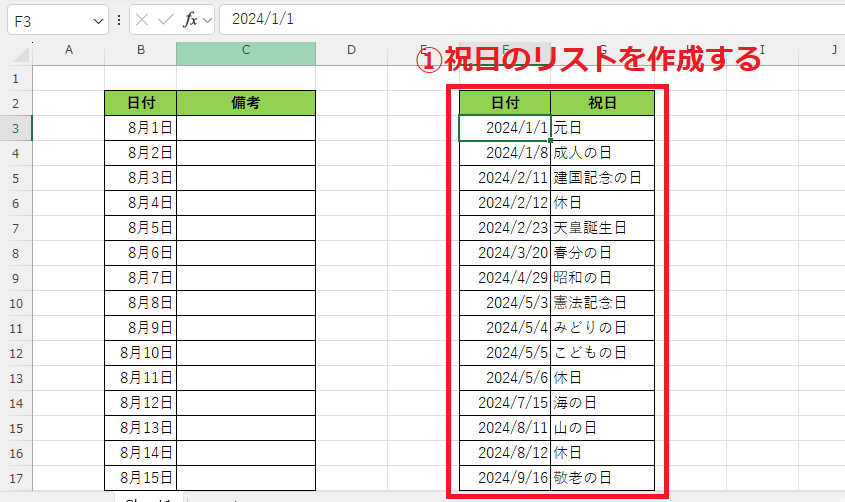Click the Select All corner triangle
The image size is (845, 502).
click(x=20, y=53)
